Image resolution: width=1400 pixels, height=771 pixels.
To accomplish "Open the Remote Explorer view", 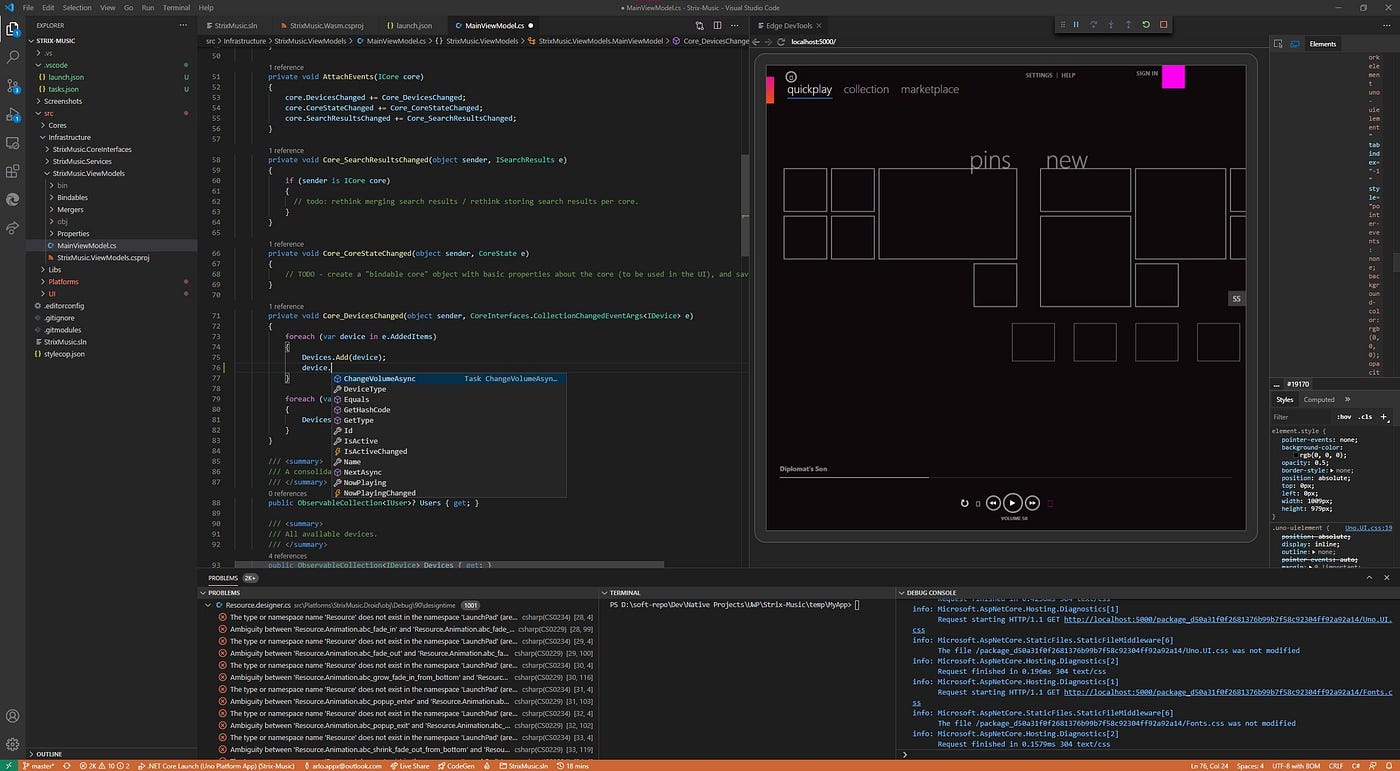I will (13, 143).
